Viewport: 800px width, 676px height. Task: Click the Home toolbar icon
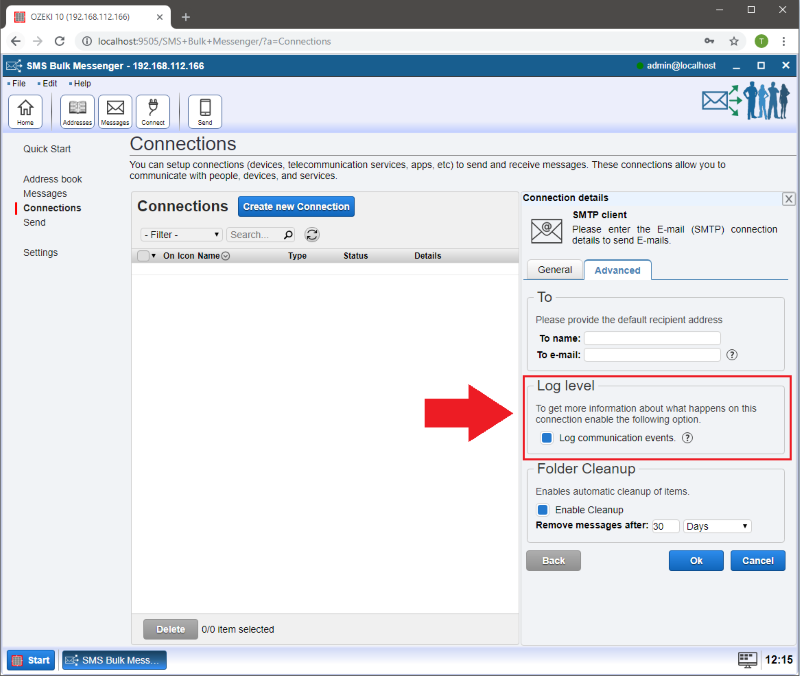point(25,111)
